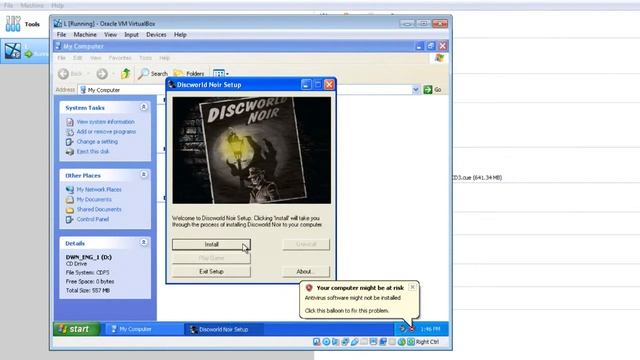
Task: Expand the Address bar dropdown arrow
Action: pyautogui.click(x=416, y=89)
